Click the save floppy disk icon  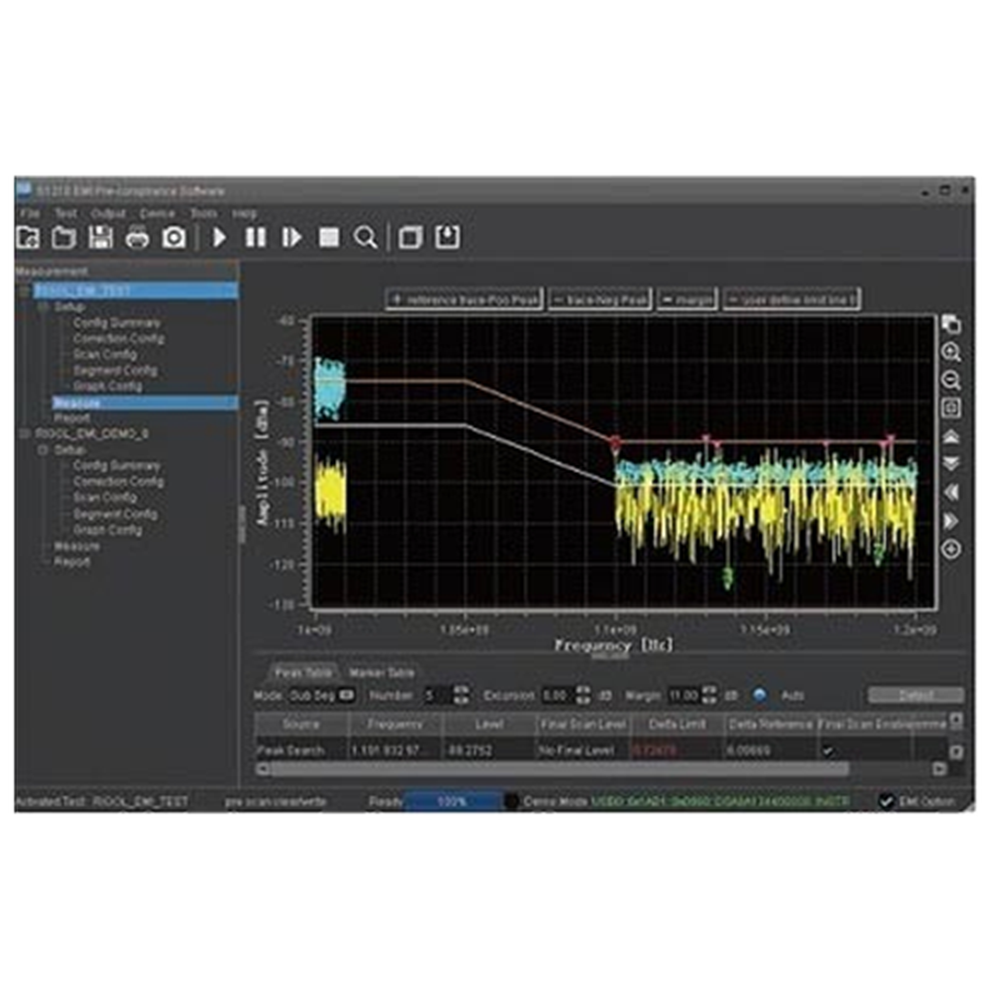click(x=100, y=238)
